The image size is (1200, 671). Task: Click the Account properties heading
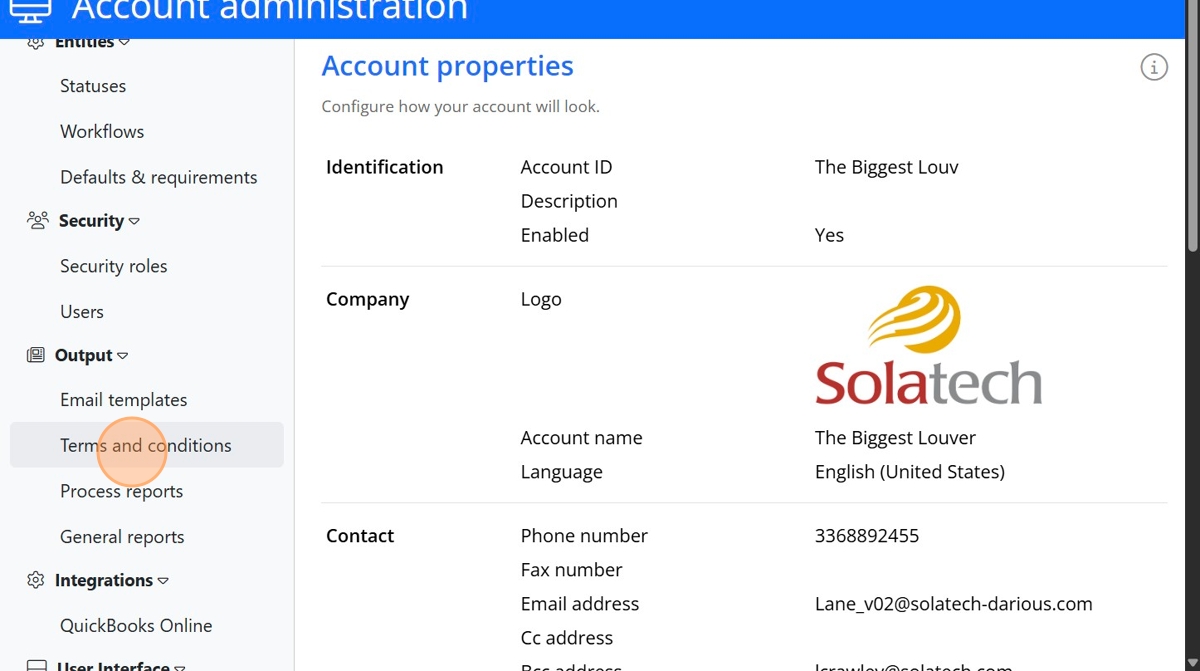448,66
